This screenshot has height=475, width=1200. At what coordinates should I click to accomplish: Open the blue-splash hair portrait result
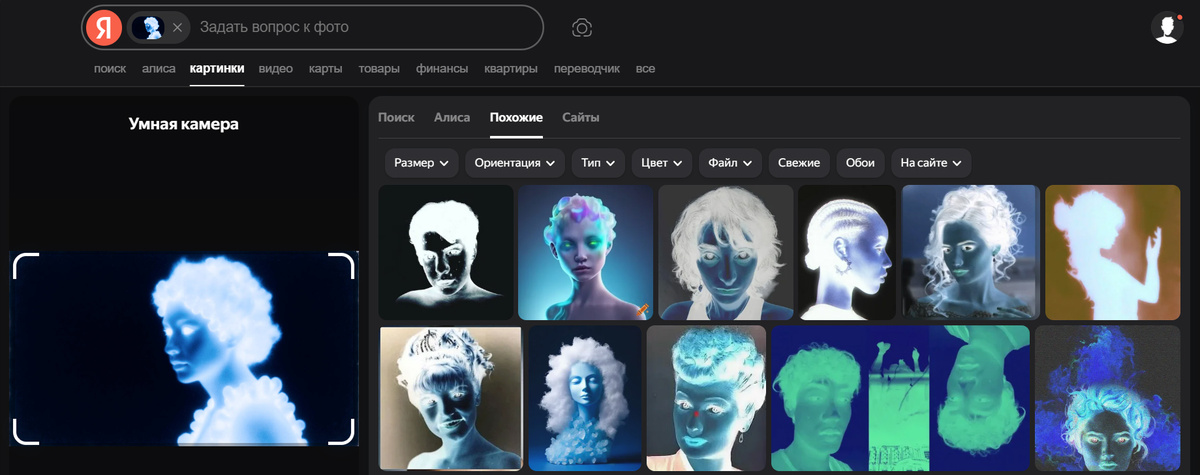coord(1108,398)
